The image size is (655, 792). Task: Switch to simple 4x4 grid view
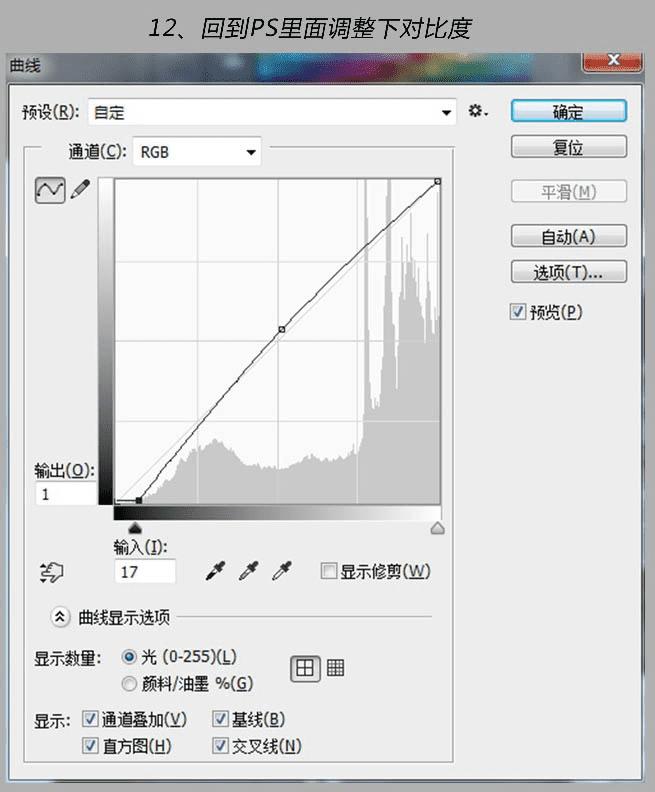click(305, 668)
